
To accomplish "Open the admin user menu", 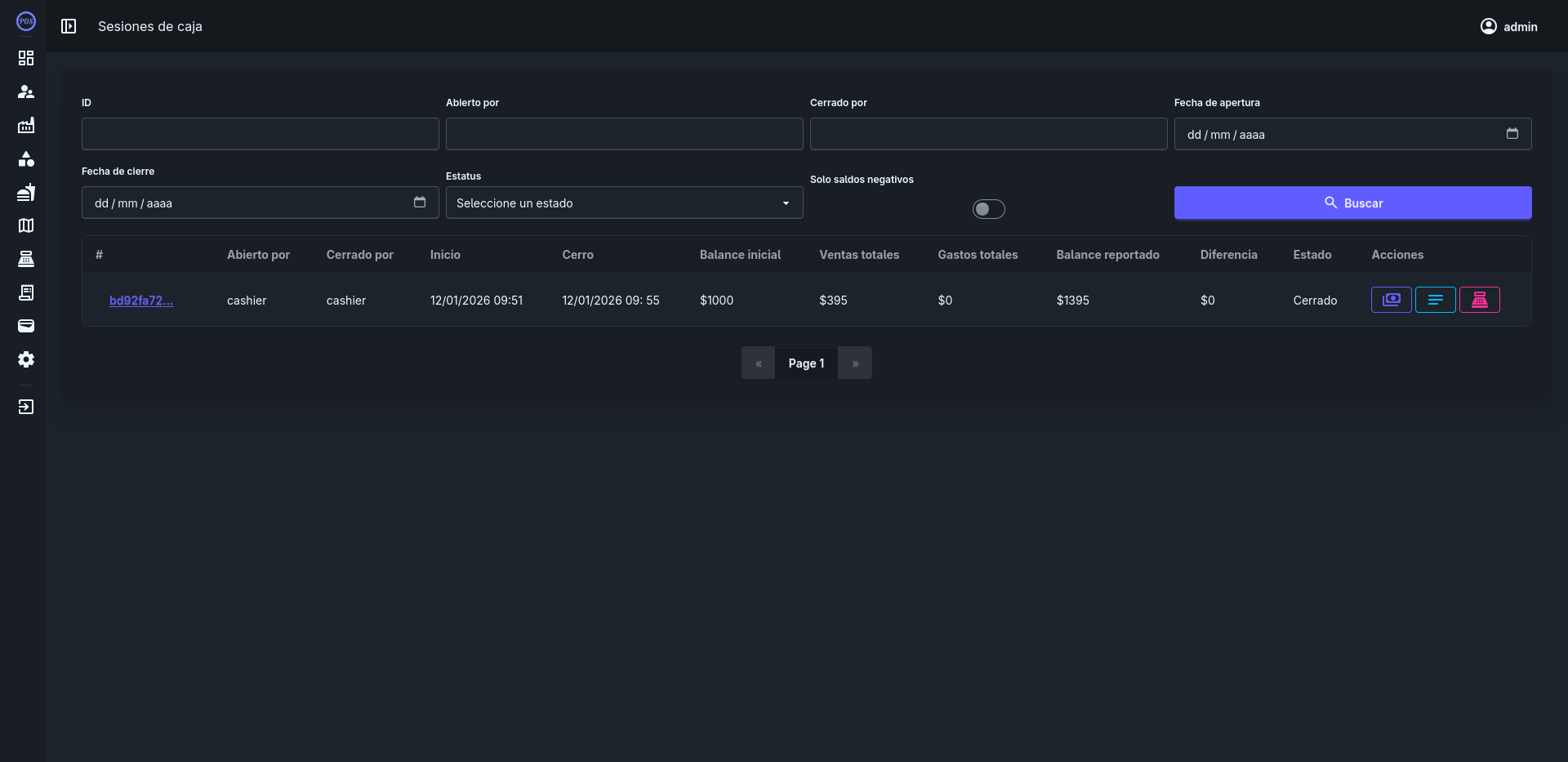I will pyautogui.click(x=1508, y=26).
